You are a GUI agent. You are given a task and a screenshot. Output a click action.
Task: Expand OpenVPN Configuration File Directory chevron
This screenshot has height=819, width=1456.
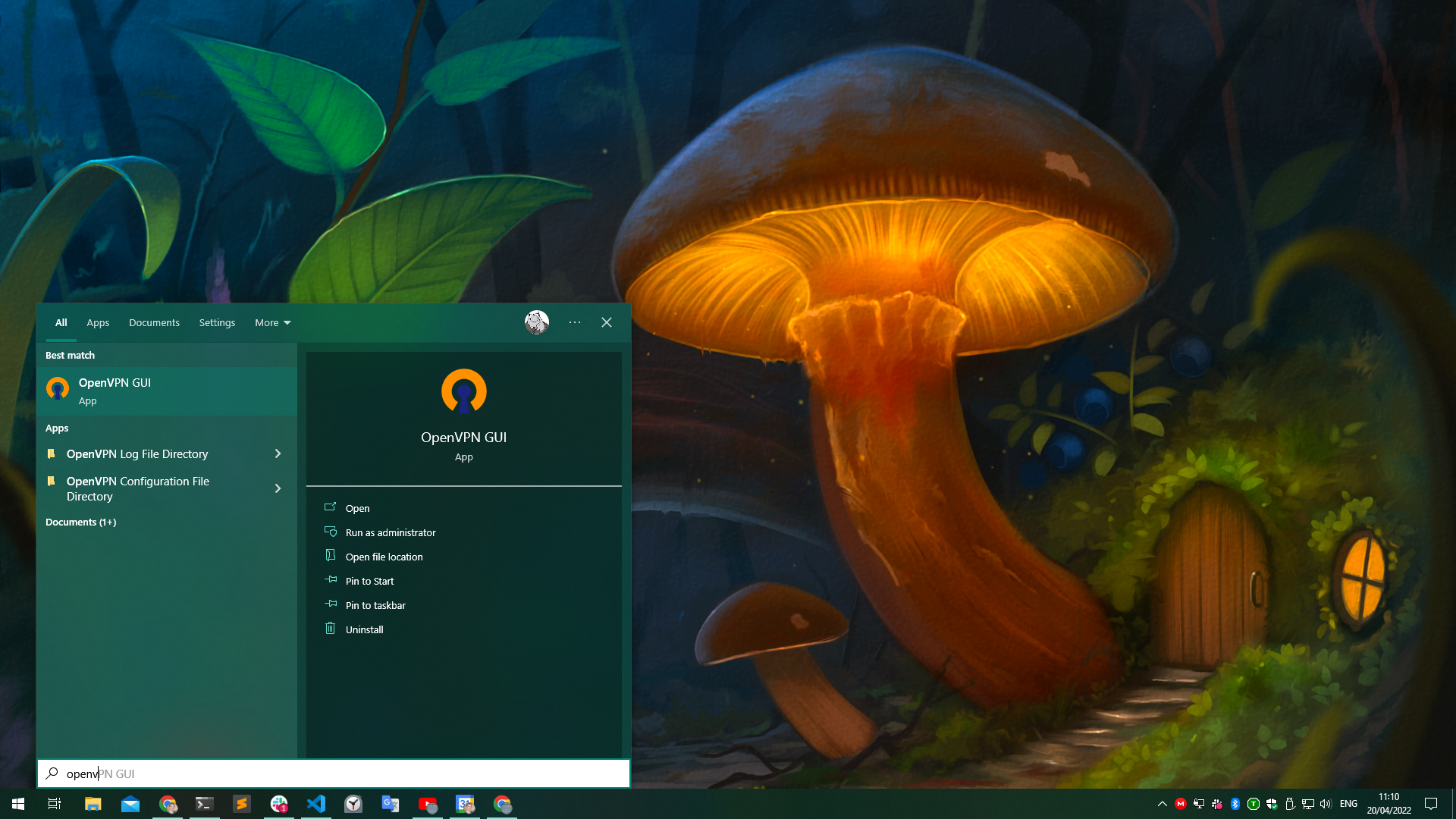(278, 488)
